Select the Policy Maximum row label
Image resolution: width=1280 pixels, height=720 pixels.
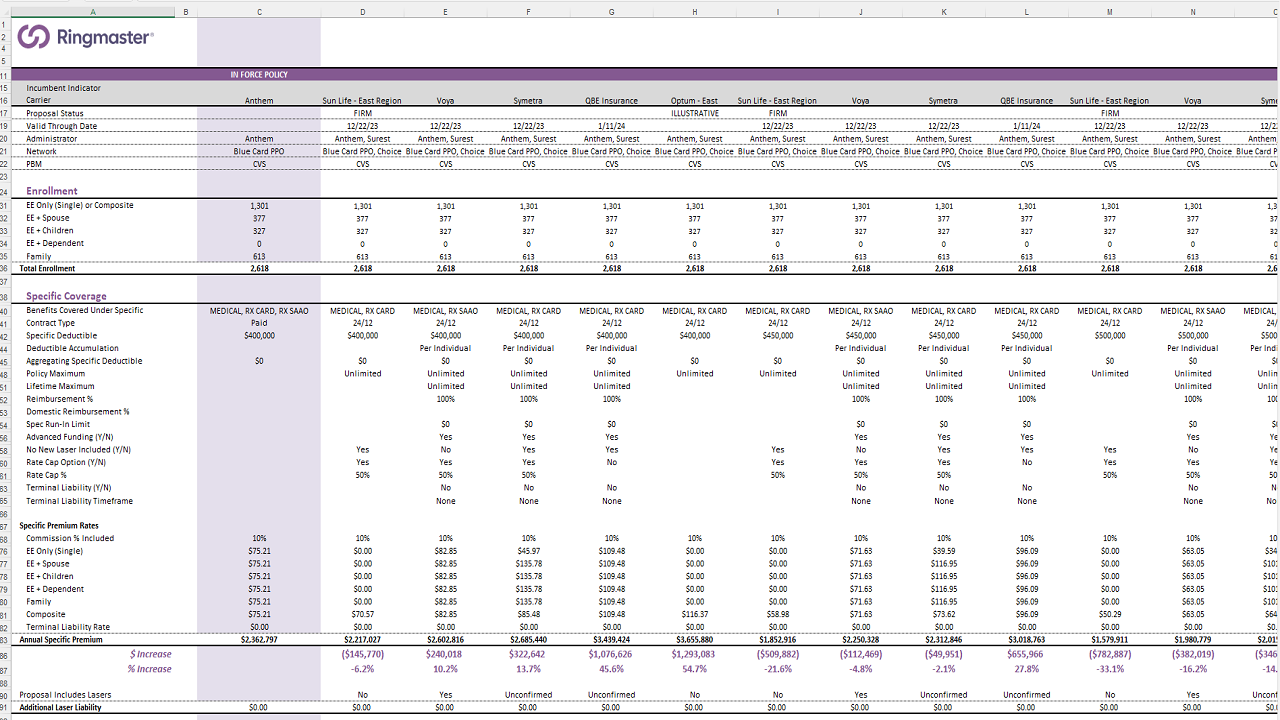[x=56, y=373]
